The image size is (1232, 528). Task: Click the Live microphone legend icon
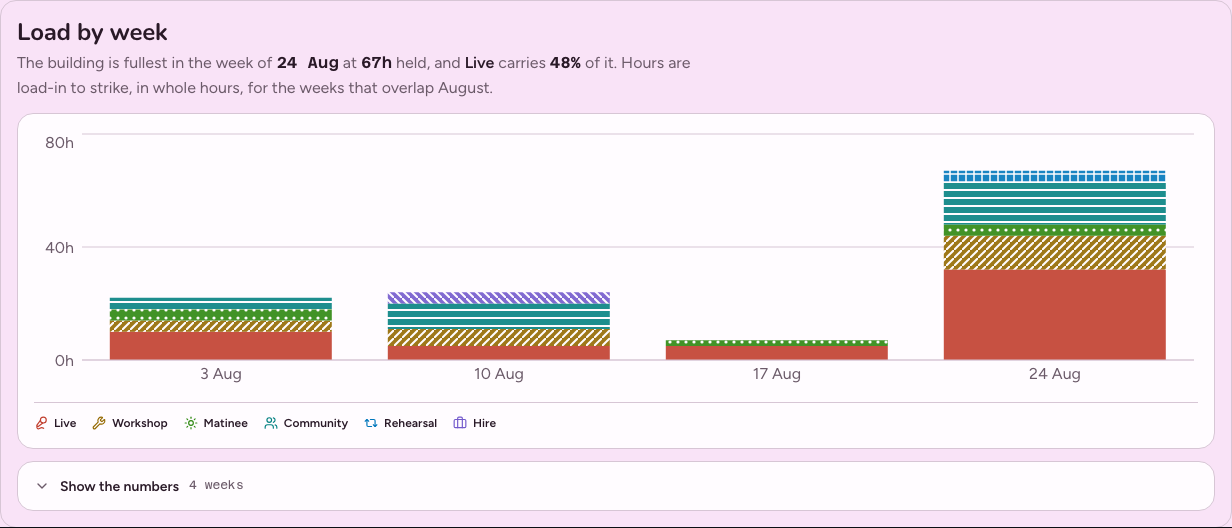pos(41,423)
